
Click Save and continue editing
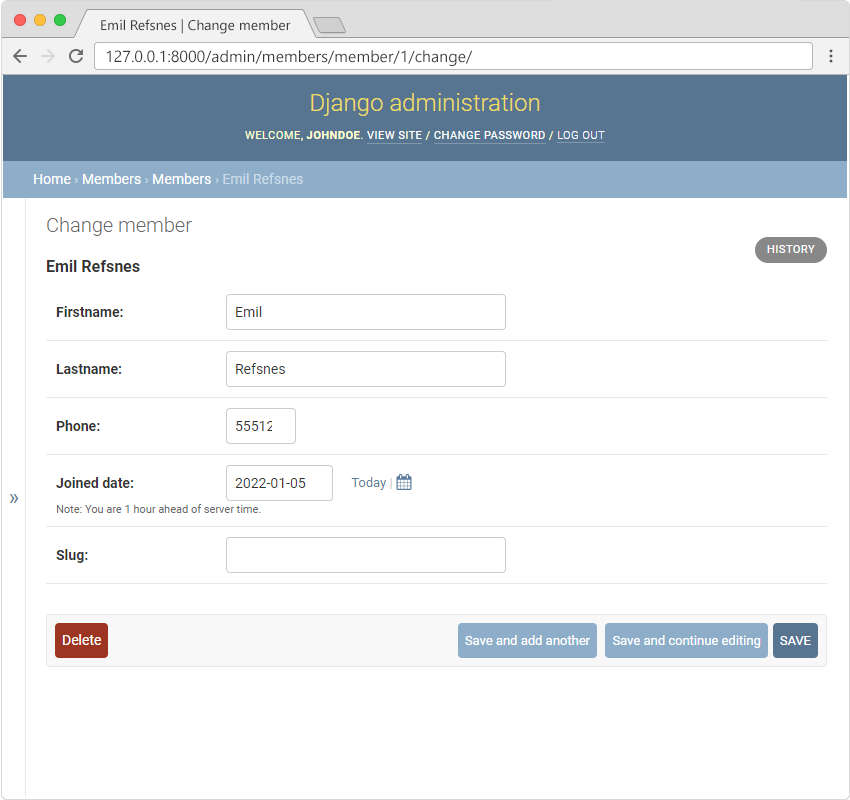(686, 640)
